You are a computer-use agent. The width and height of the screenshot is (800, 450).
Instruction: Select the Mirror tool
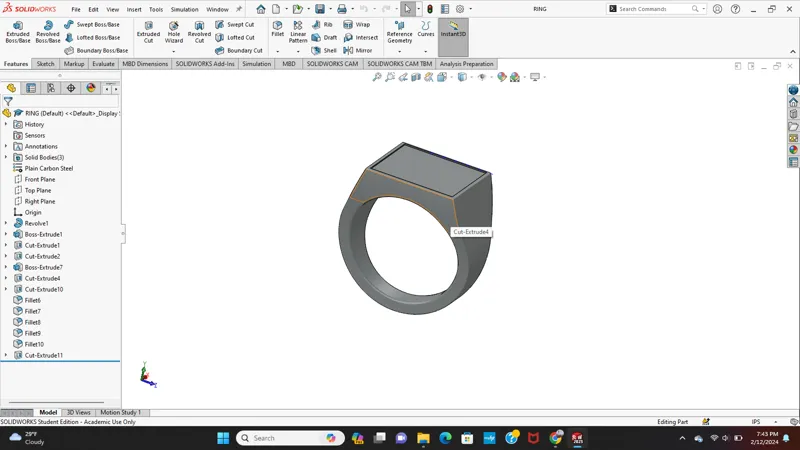tap(358, 51)
